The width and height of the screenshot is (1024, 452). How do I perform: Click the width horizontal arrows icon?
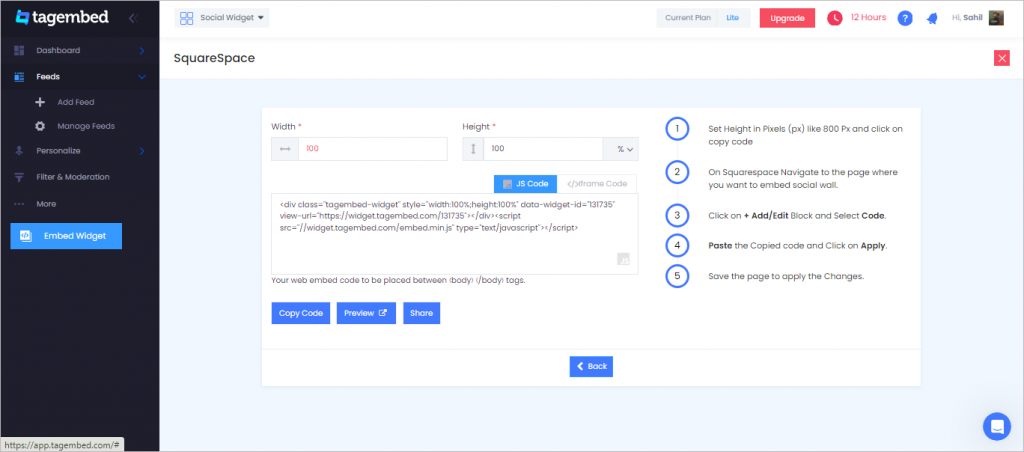pos(285,149)
